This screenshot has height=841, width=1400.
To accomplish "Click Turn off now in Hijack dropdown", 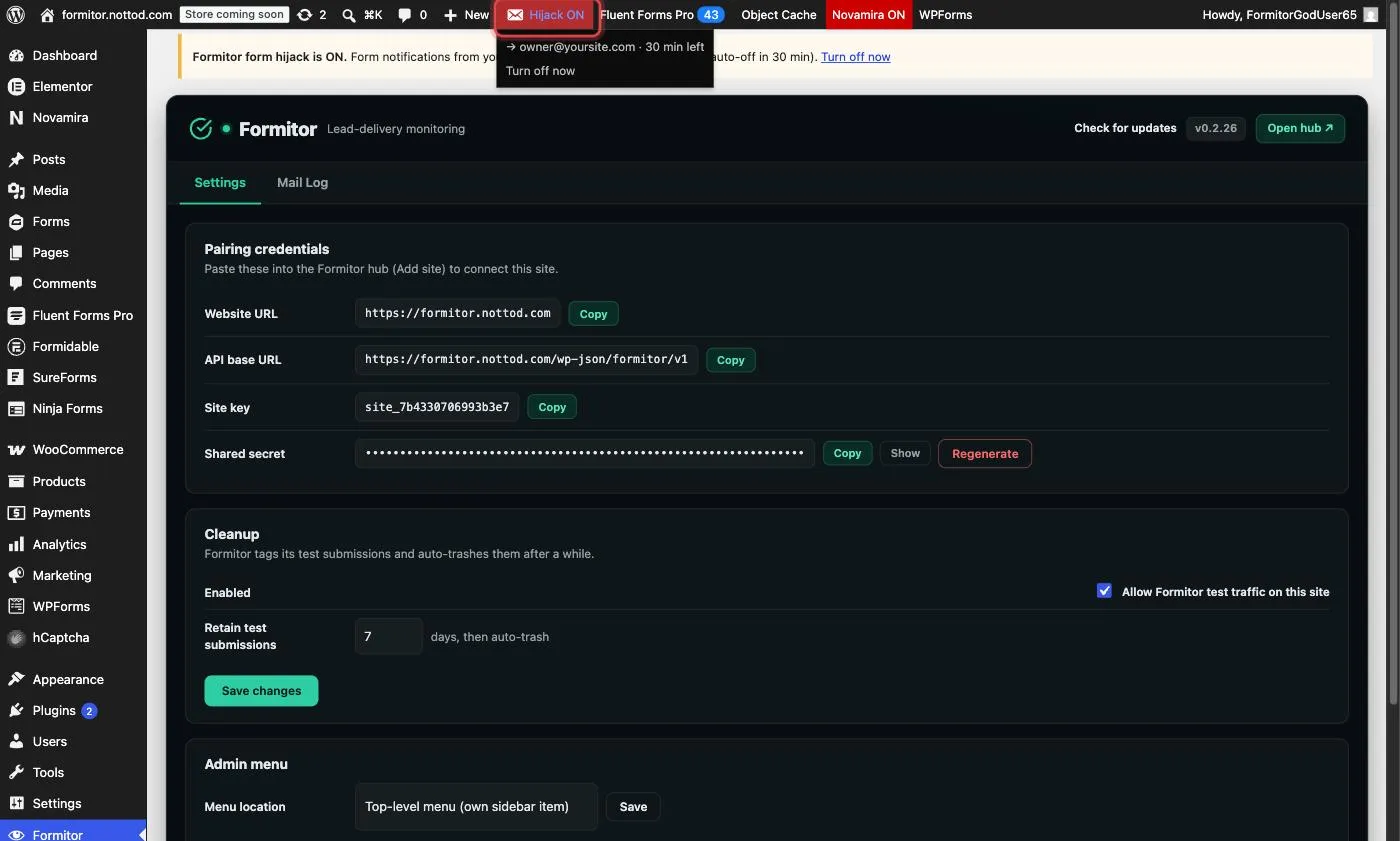I will [540, 71].
